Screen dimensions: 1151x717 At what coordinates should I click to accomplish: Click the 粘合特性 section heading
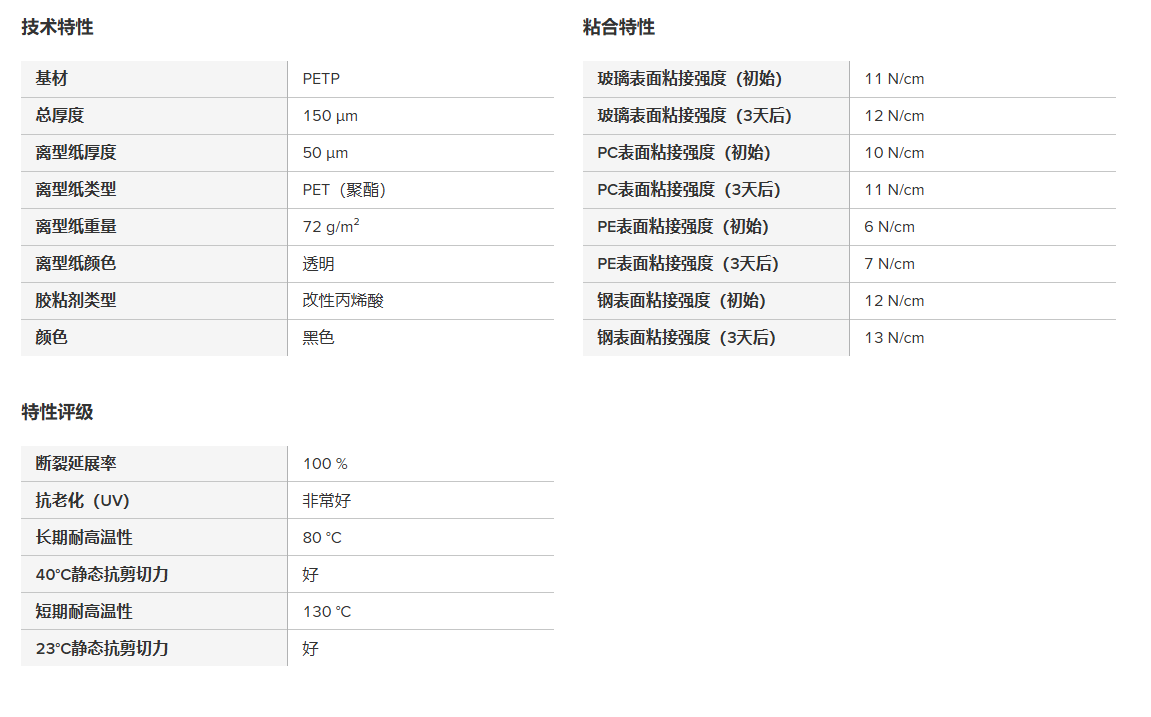(618, 27)
